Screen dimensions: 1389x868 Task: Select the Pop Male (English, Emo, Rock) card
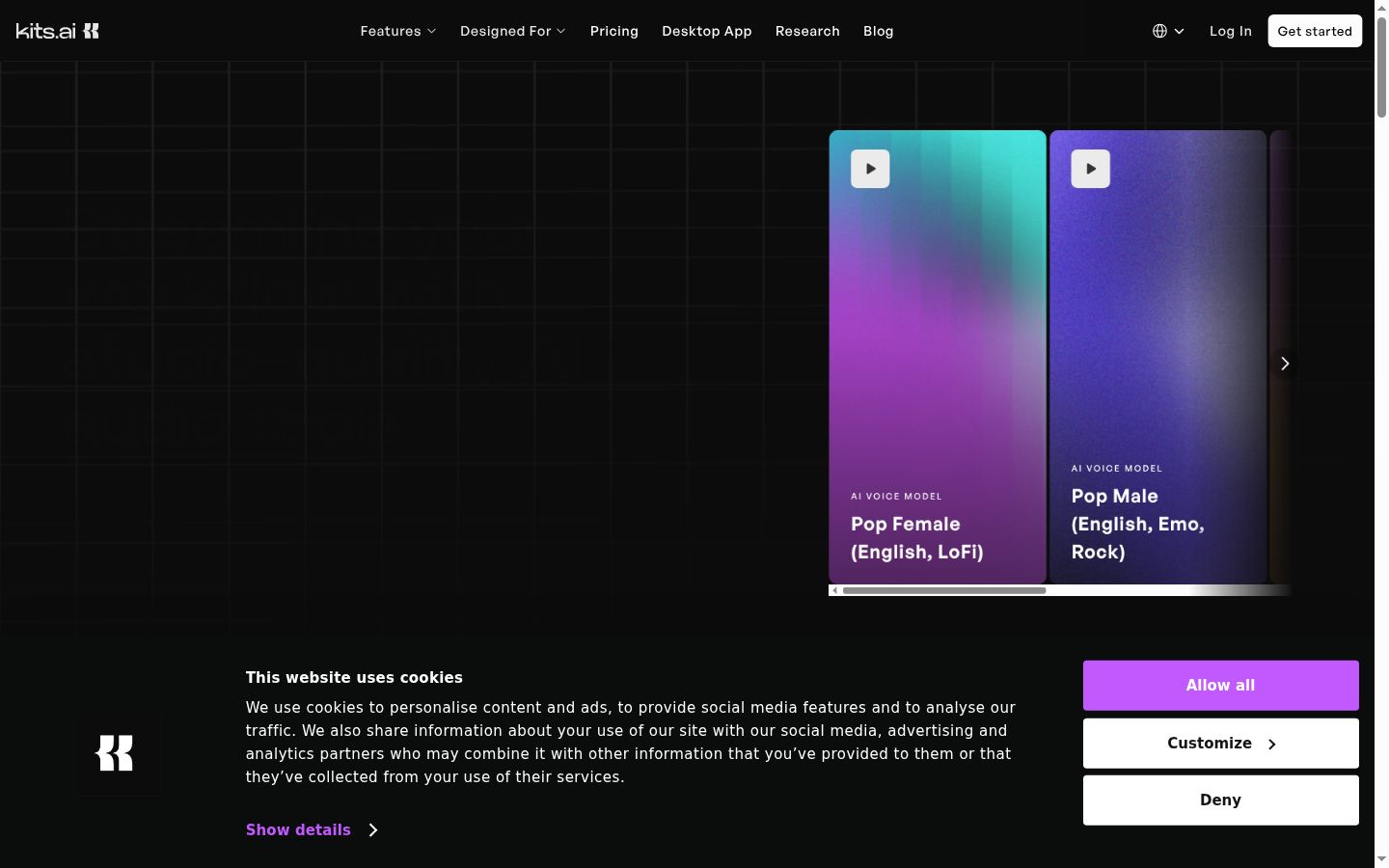point(1157,357)
